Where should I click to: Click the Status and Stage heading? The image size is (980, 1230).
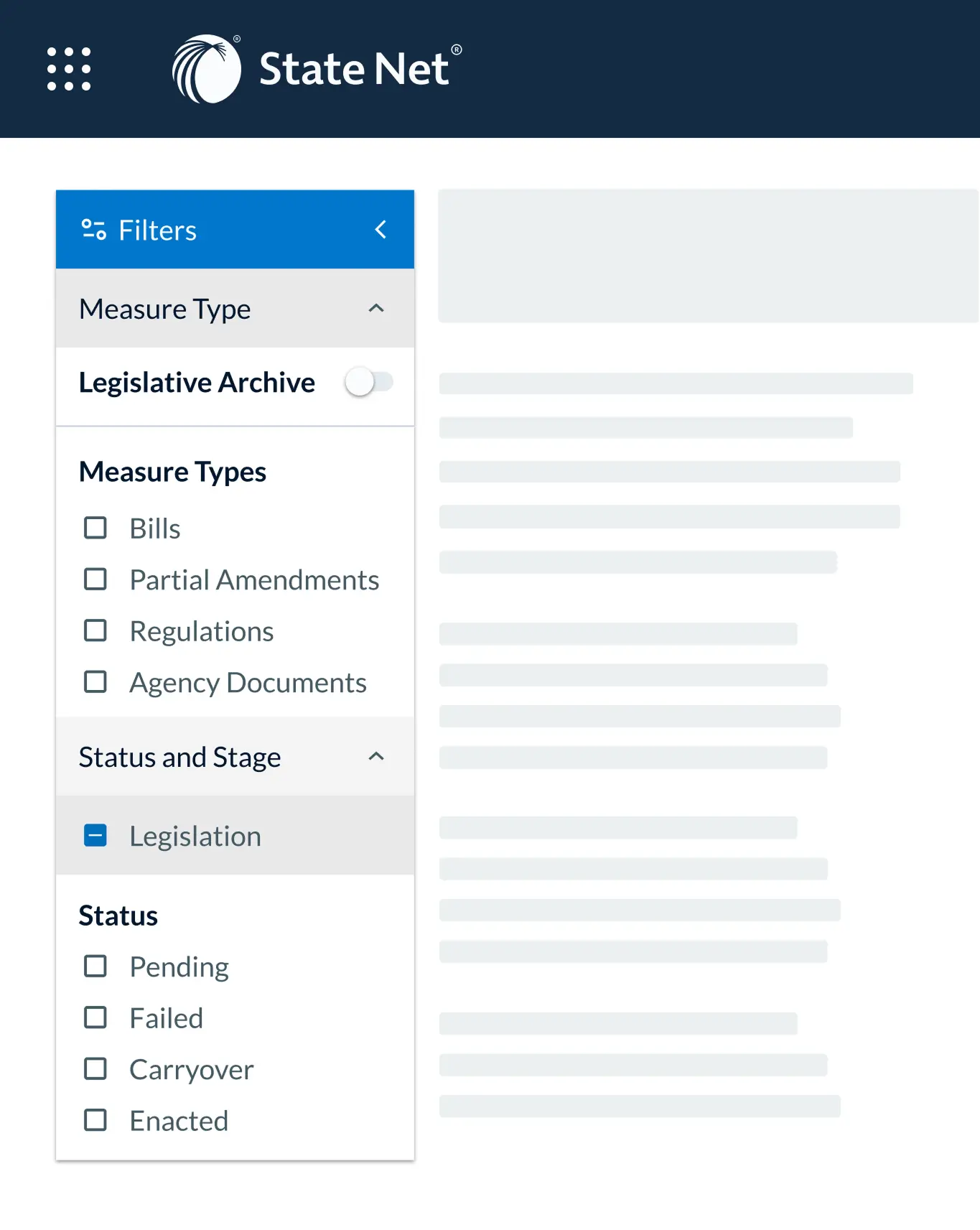pyautogui.click(x=179, y=758)
